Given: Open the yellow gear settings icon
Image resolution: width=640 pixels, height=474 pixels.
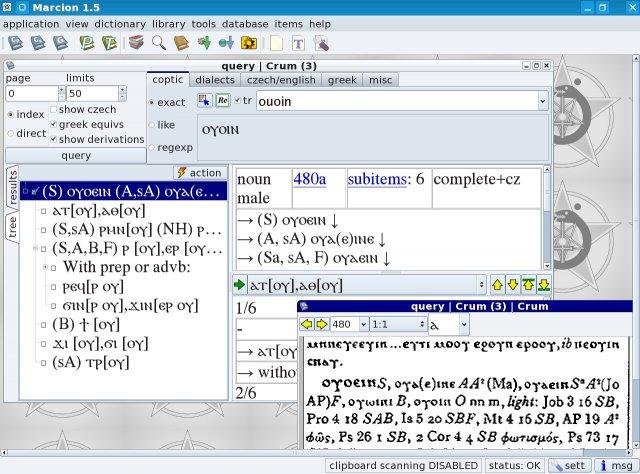Looking at the screenshot, I should tap(249, 43).
